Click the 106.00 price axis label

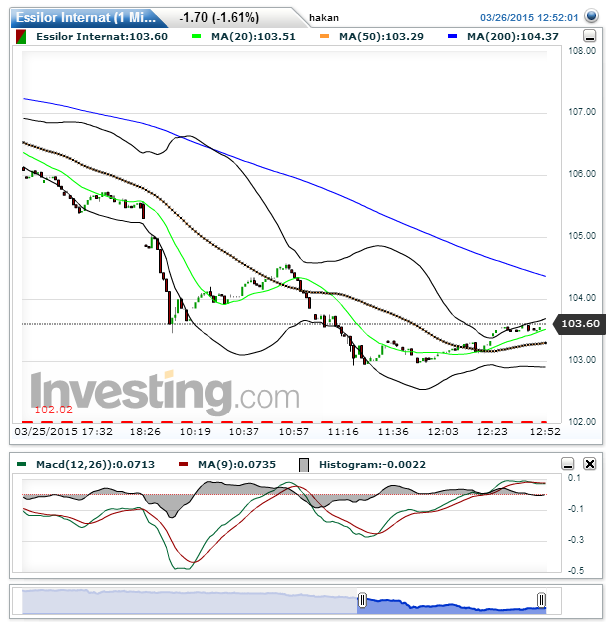coord(582,174)
